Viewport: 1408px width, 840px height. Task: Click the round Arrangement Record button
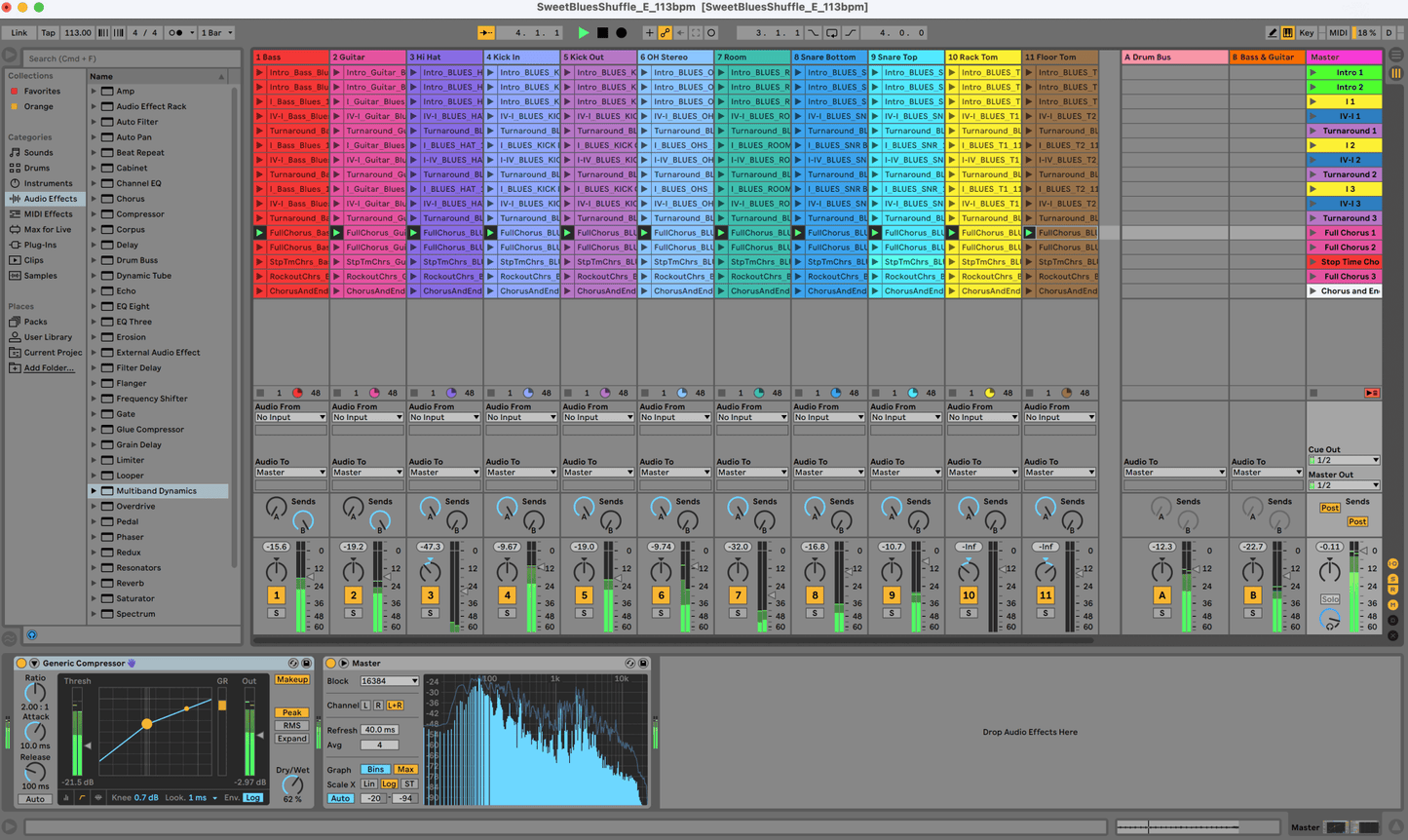click(x=621, y=33)
